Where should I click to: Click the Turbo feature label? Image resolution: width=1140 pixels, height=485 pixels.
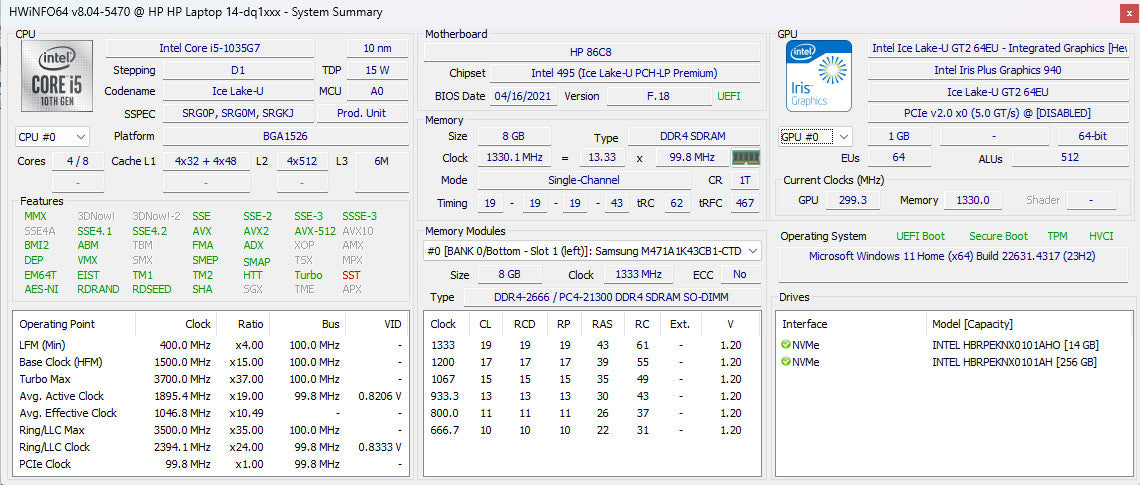pyautogui.click(x=308, y=276)
